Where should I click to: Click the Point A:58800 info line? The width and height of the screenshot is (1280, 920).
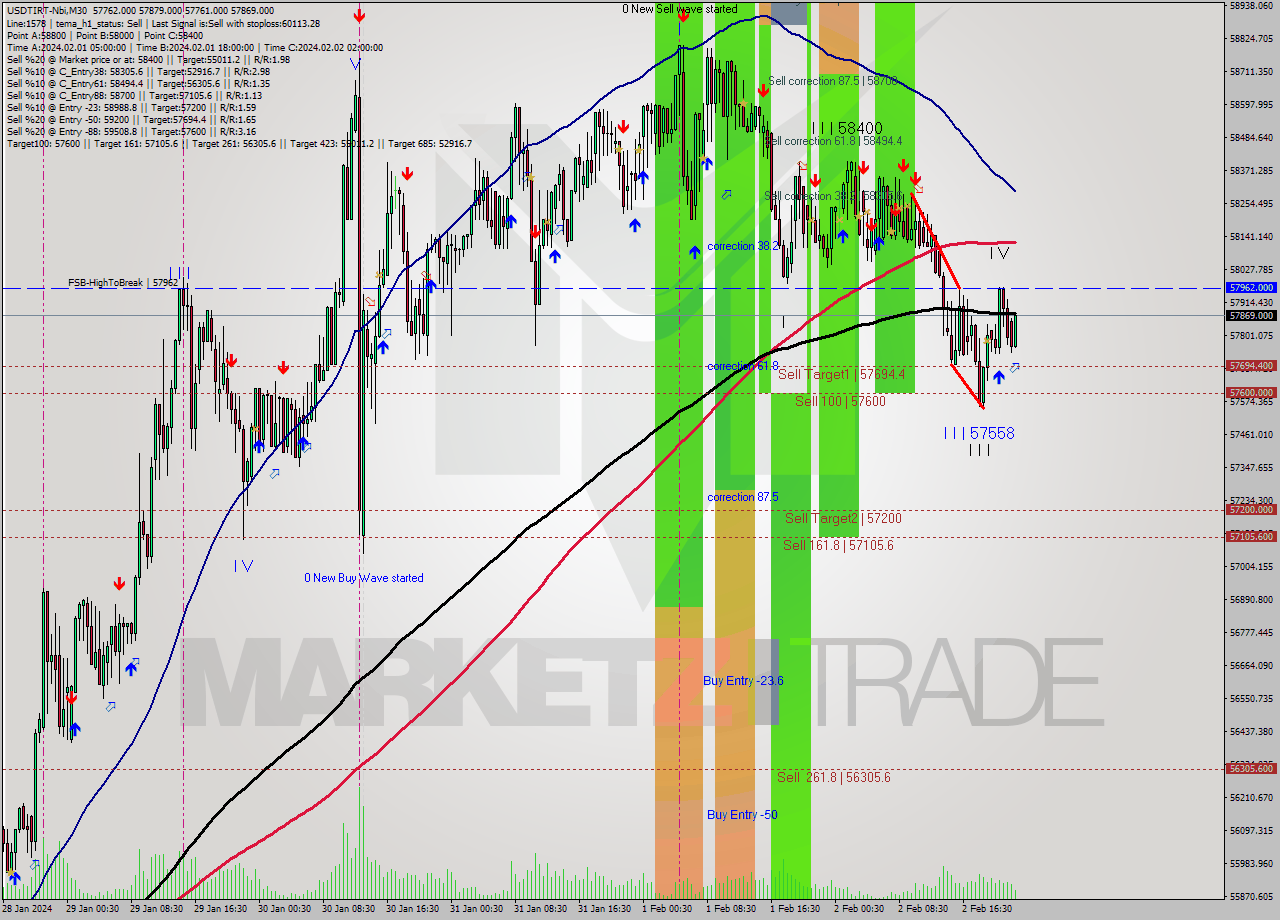tap(105, 35)
